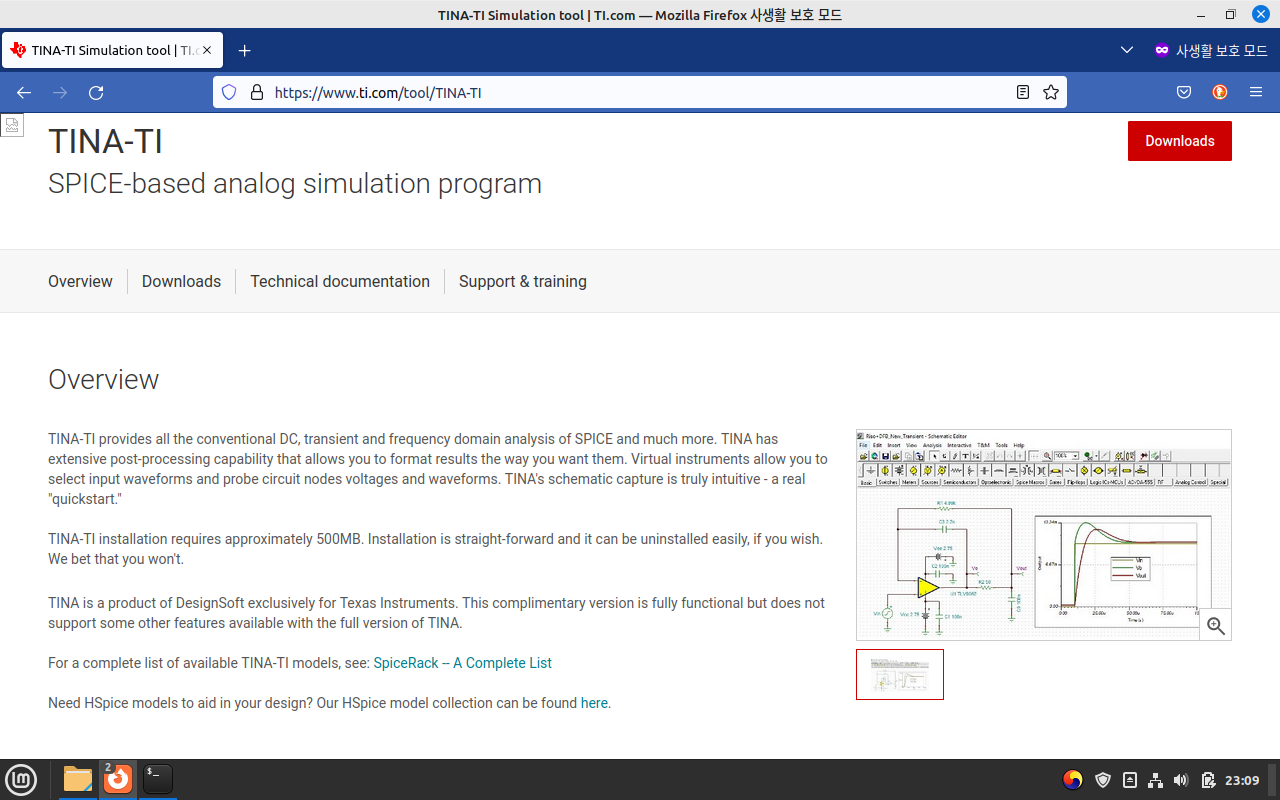Expand the list all tabs chevron
This screenshot has height=800, width=1280.
(x=1127, y=50)
